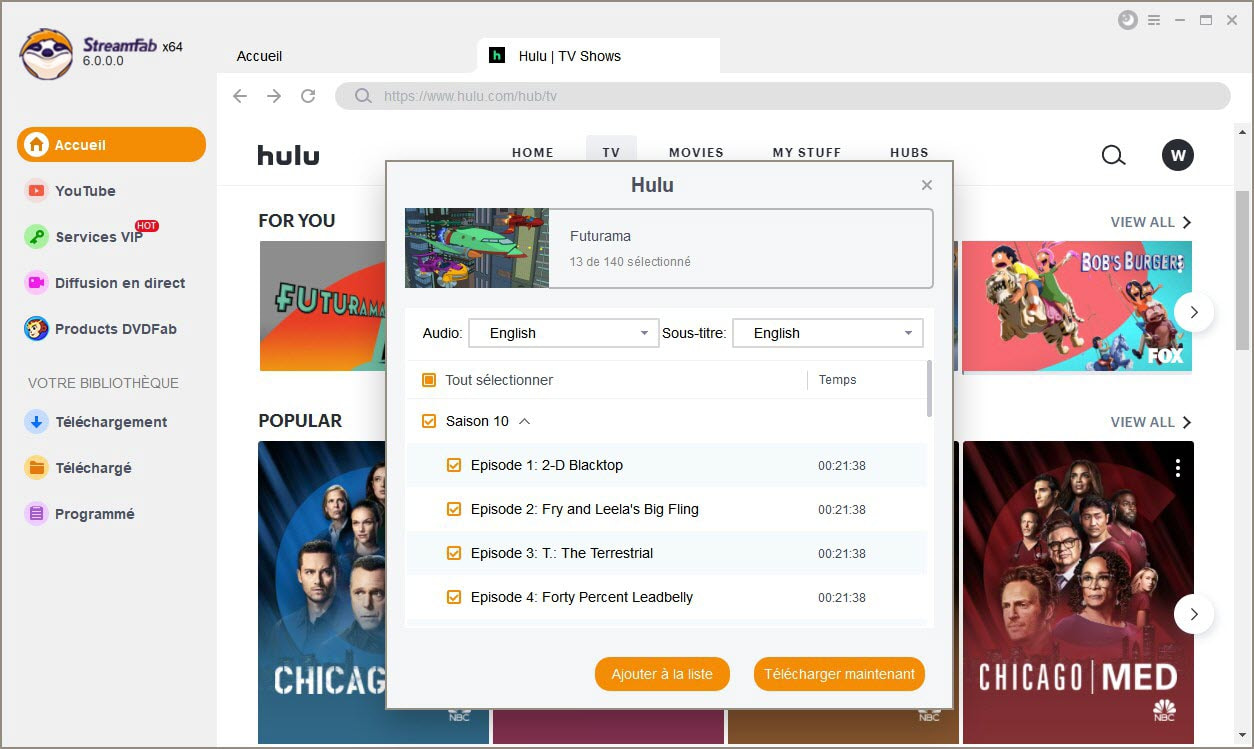This screenshot has height=749, width=1254.
Task: Uncheck Episode 2: Fry and Leela's Big Fling
Action: (454, 509)
